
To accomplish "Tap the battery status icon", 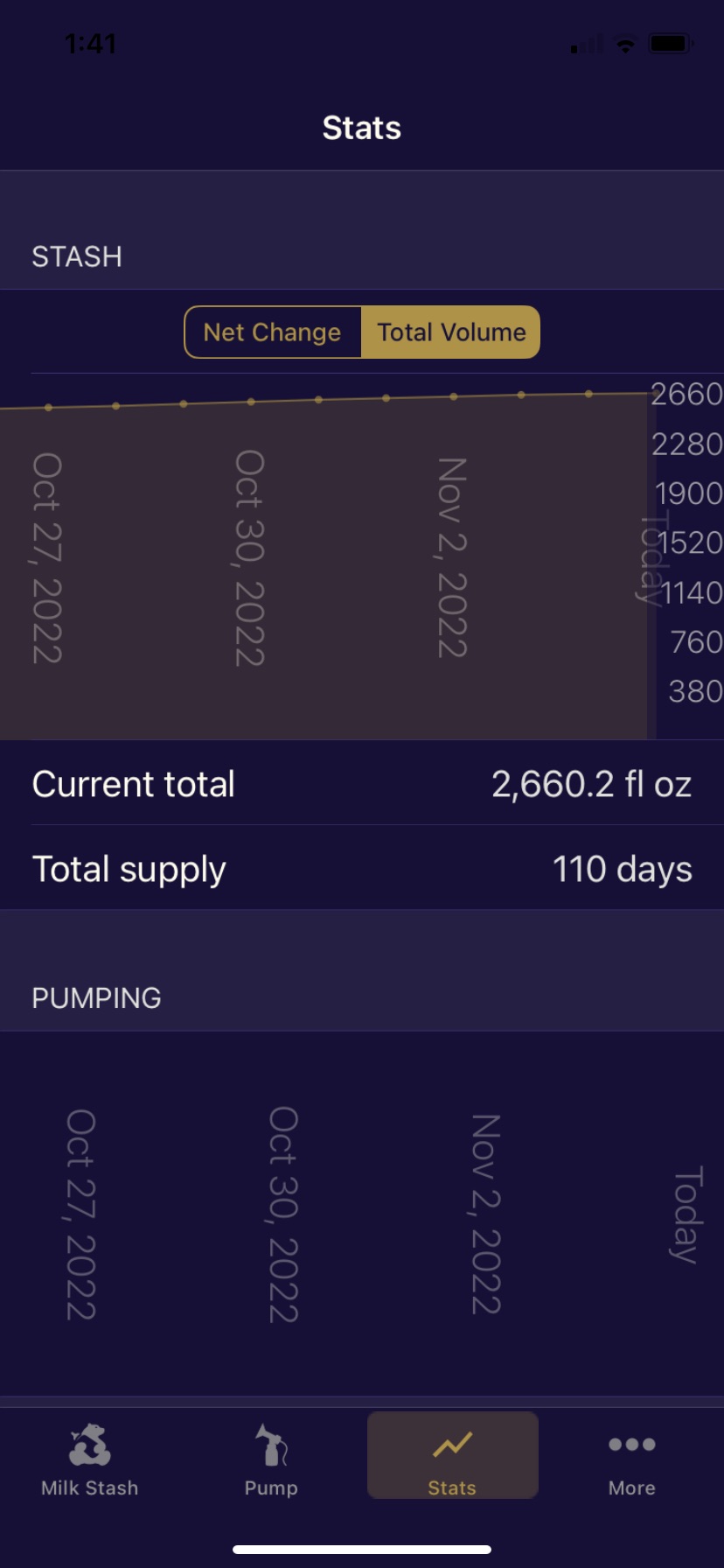I will pos(671,44).
